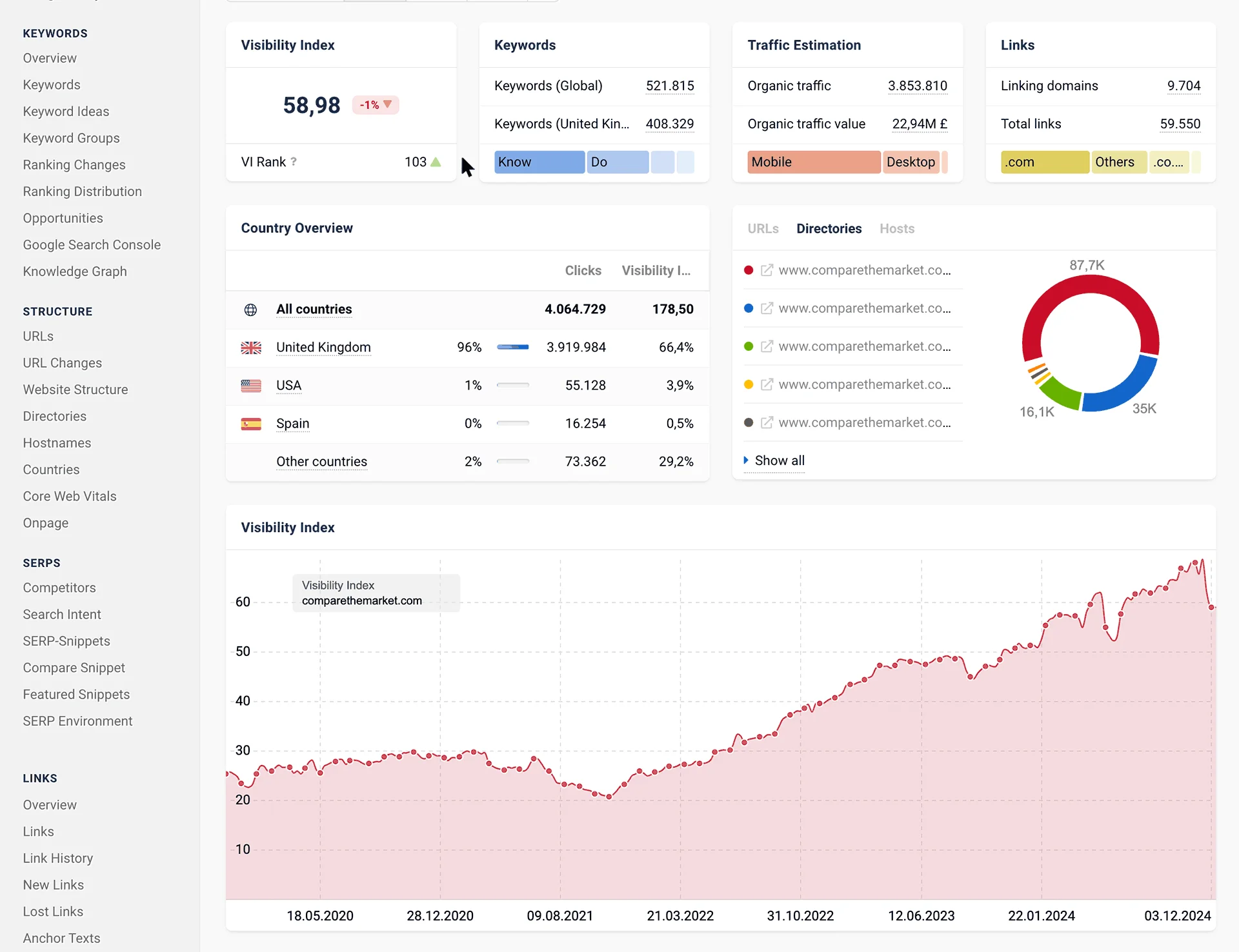
Task: Open Core Web Vitals in the sidebar
Action: [x=70, y=497]
